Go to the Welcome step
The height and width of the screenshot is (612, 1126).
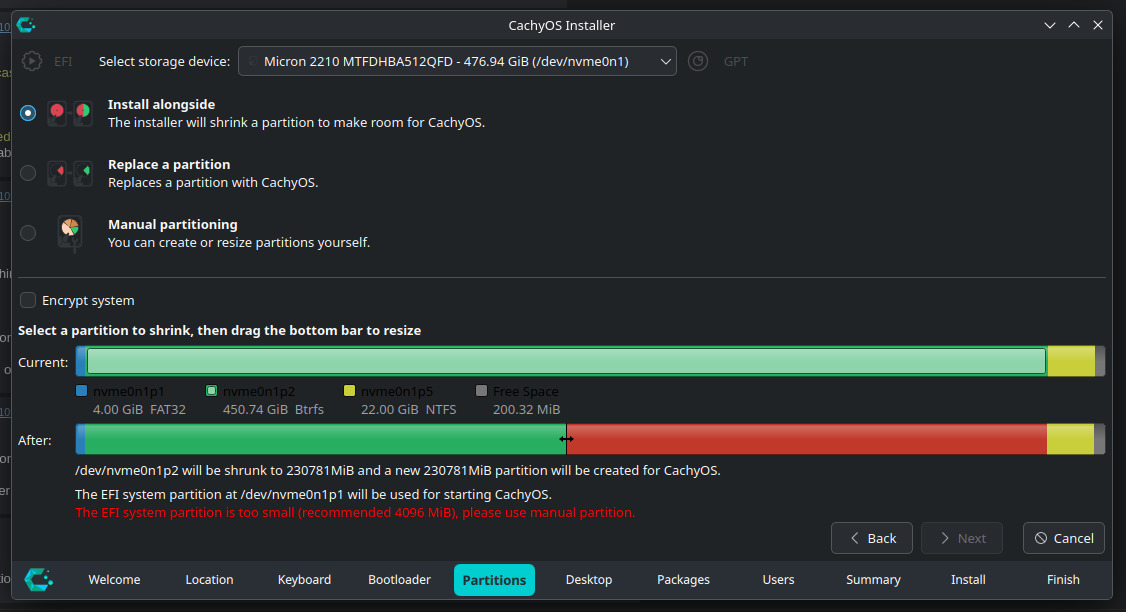(114, 580)
